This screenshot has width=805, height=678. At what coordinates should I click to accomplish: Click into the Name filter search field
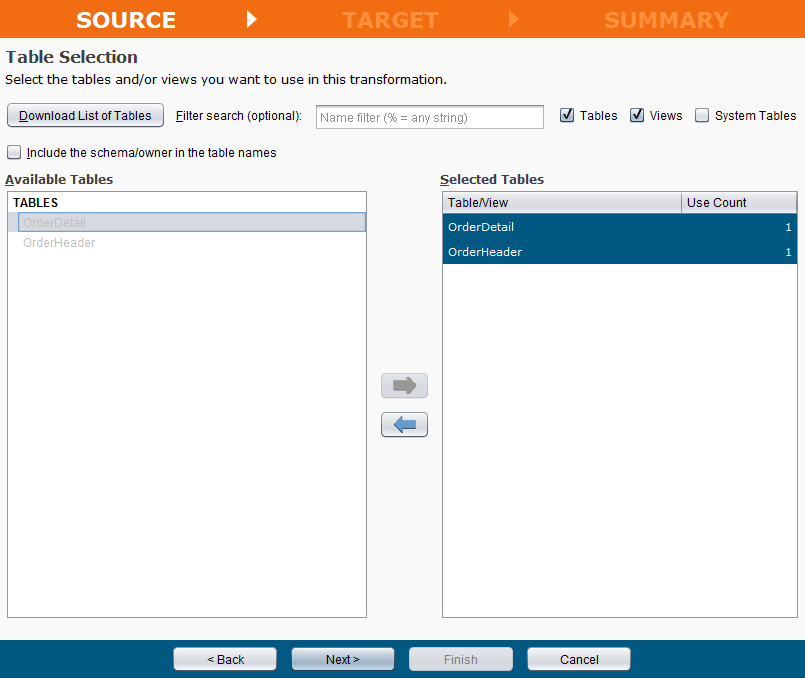click(429, 117)
